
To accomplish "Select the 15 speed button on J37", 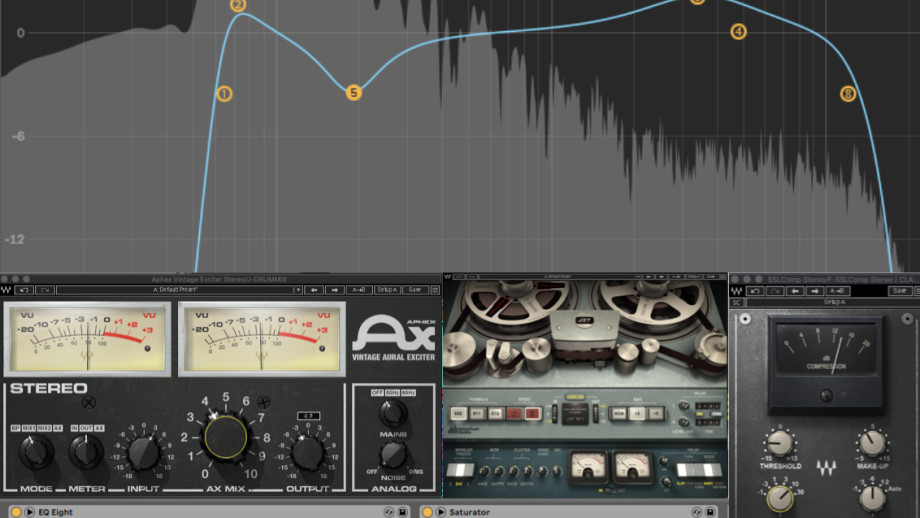I will coord(533,414).
